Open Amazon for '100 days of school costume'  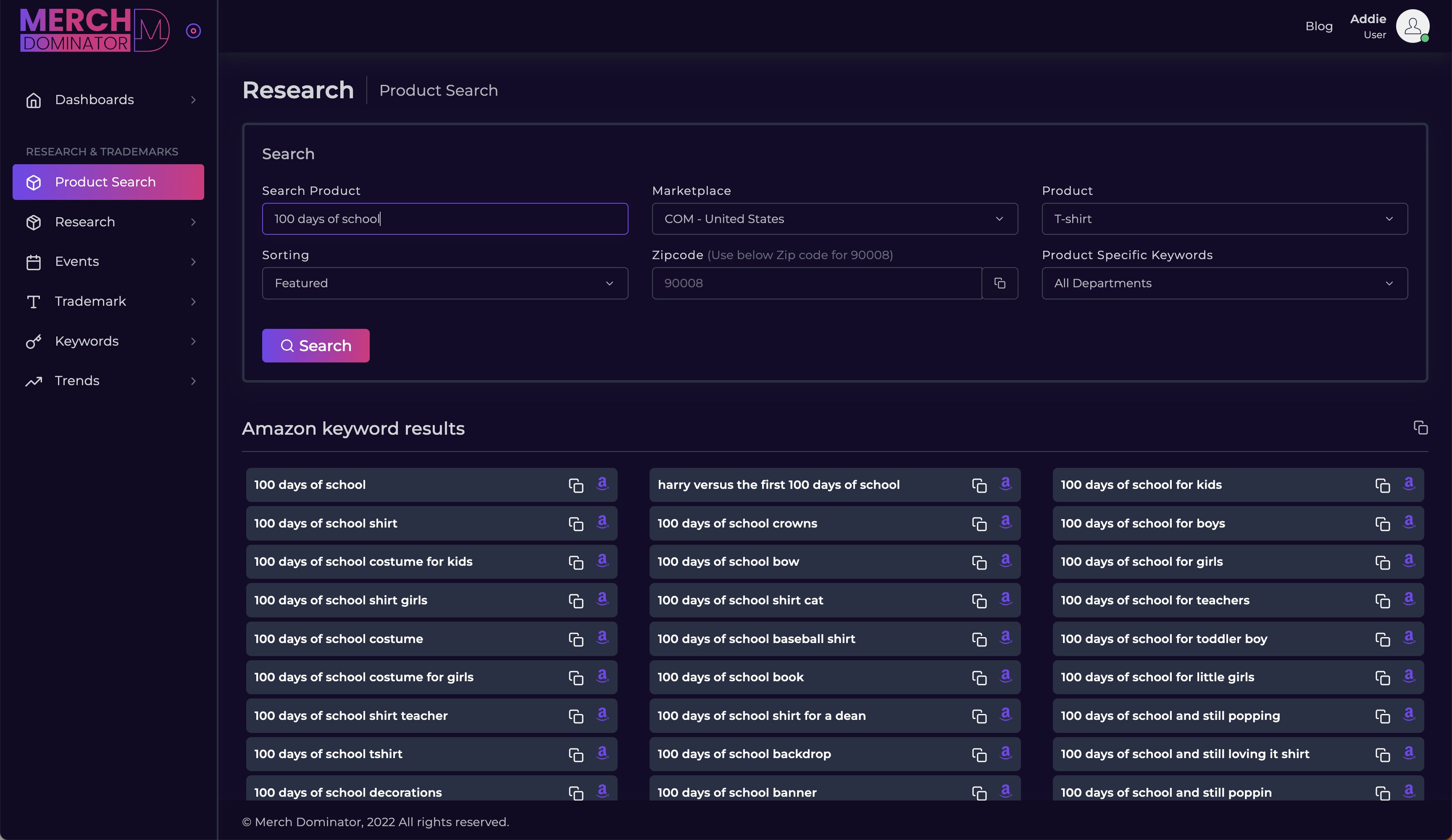(602, 637)
